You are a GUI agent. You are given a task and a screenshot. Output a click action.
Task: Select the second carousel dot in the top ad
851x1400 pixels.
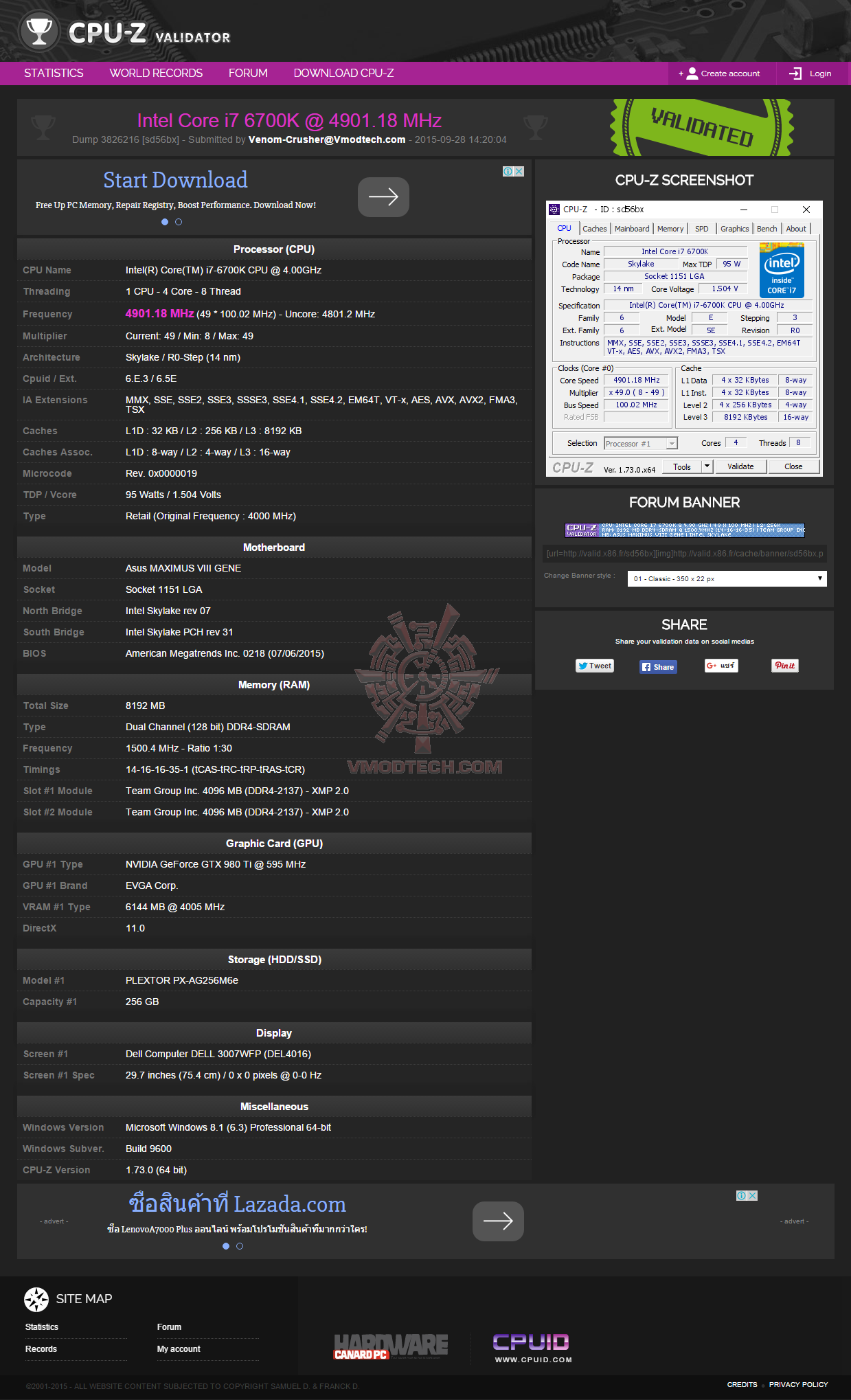179,222
